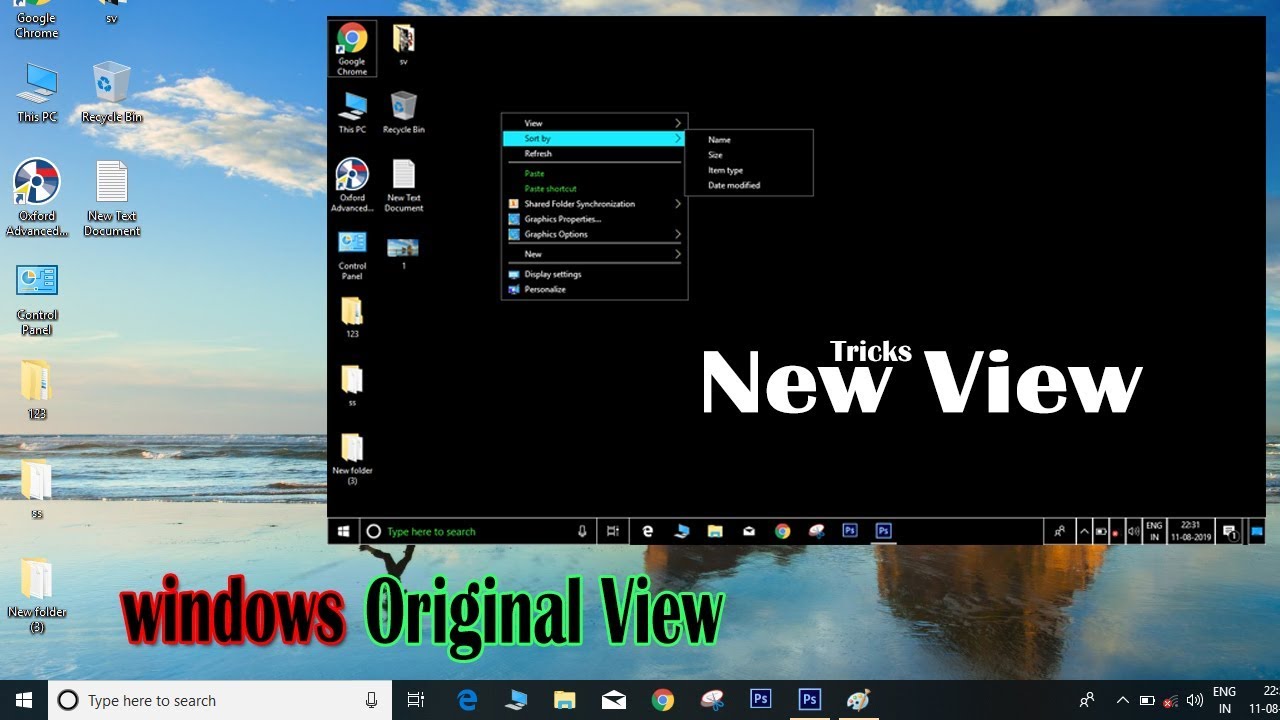Select Oxford Advanced shortcut on outer desktop
The width and height of the screenshot is (1280, 720).
pyautogui.click(x=37, y=198)
